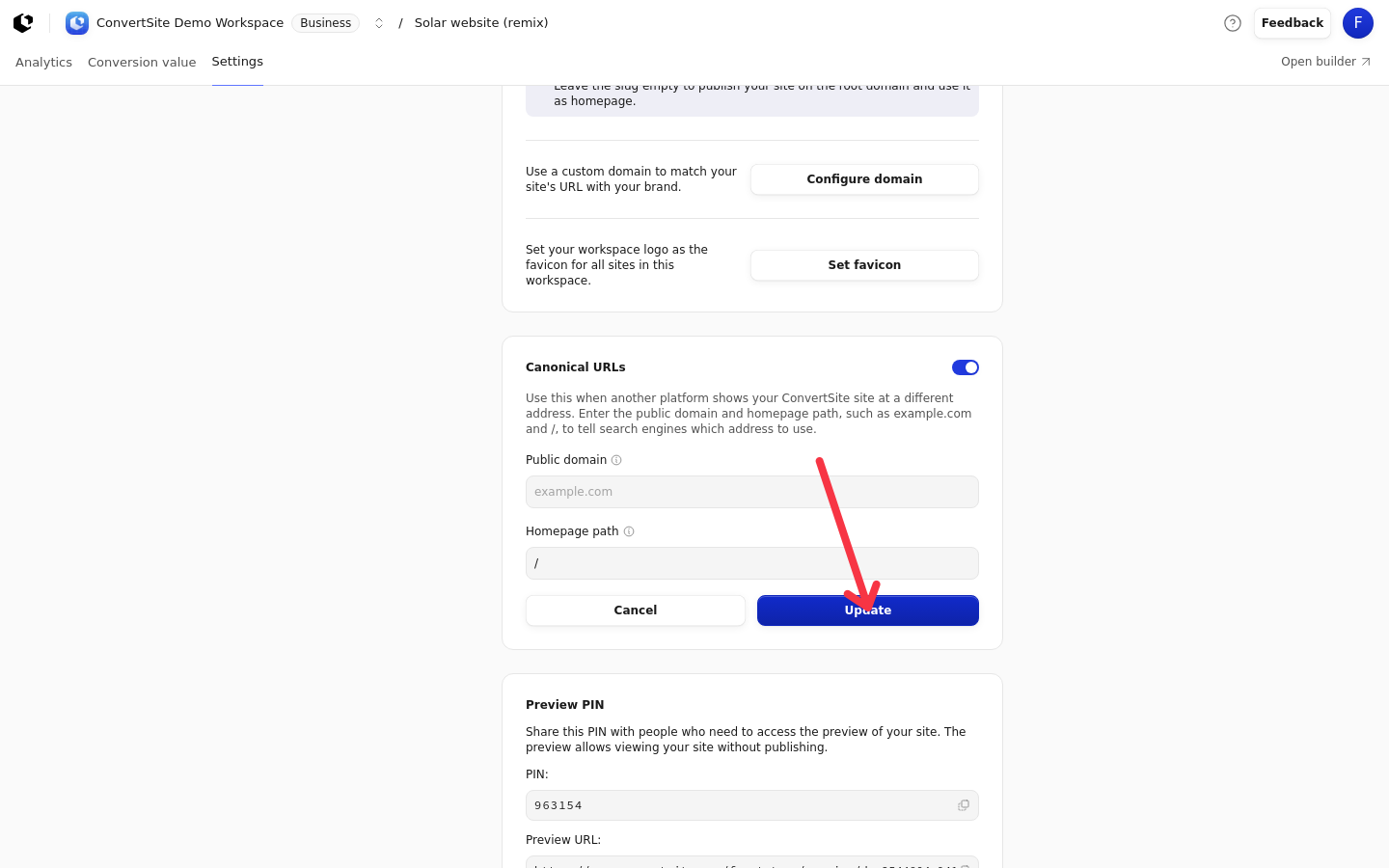Toggle the Canonical URLs switch off
The image size is (1389, 868).
[x=966, y=367]
